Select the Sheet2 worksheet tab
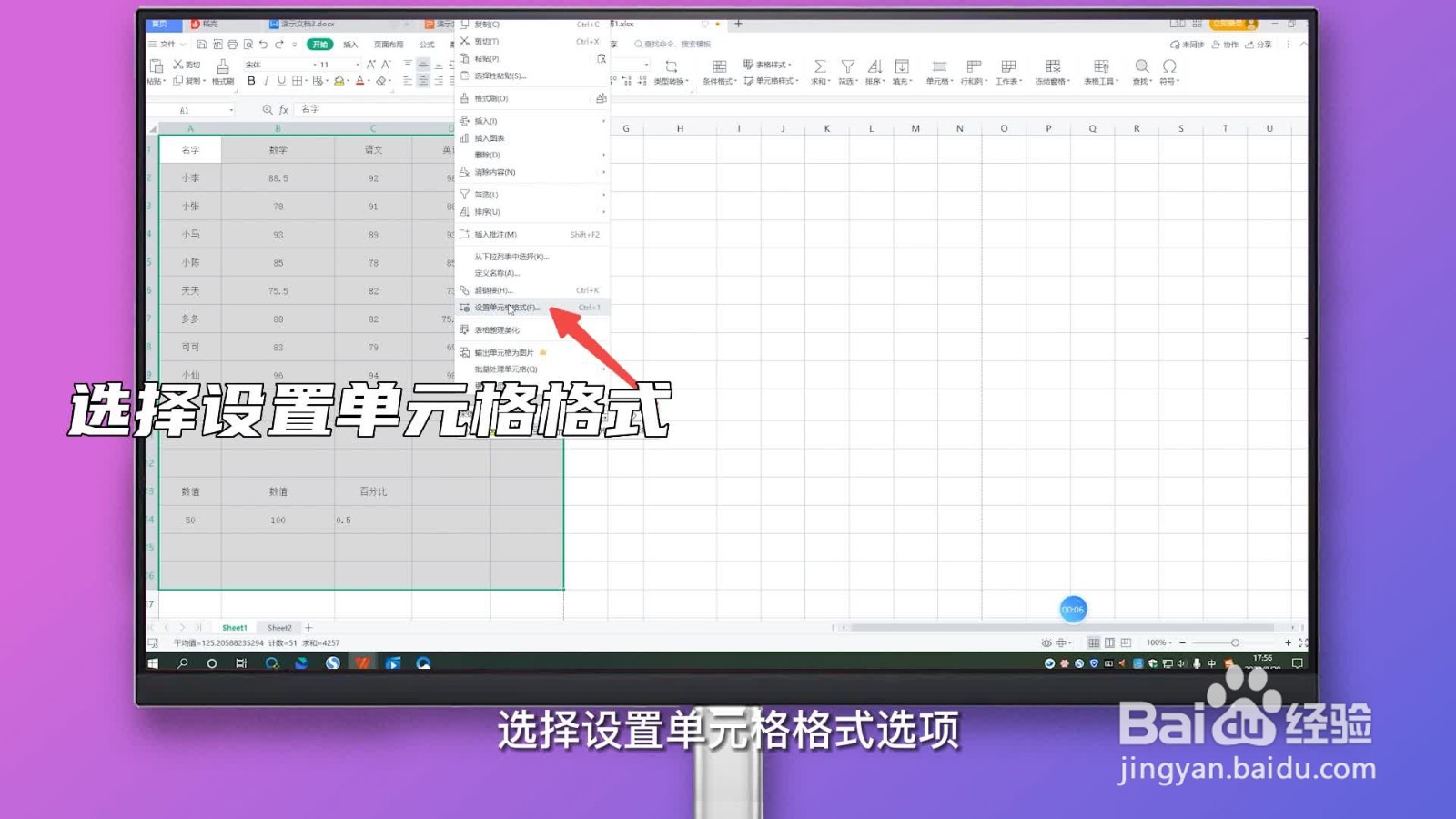The height and width of the screenshot is (819, 1456). (279, 628)
